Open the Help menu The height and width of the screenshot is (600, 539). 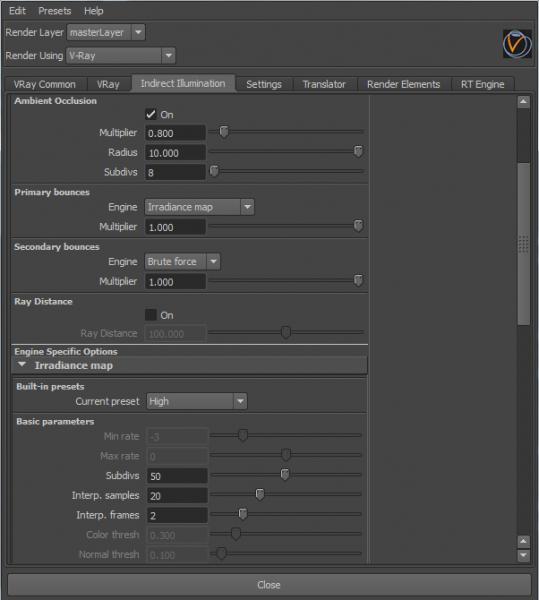[94, 11]
